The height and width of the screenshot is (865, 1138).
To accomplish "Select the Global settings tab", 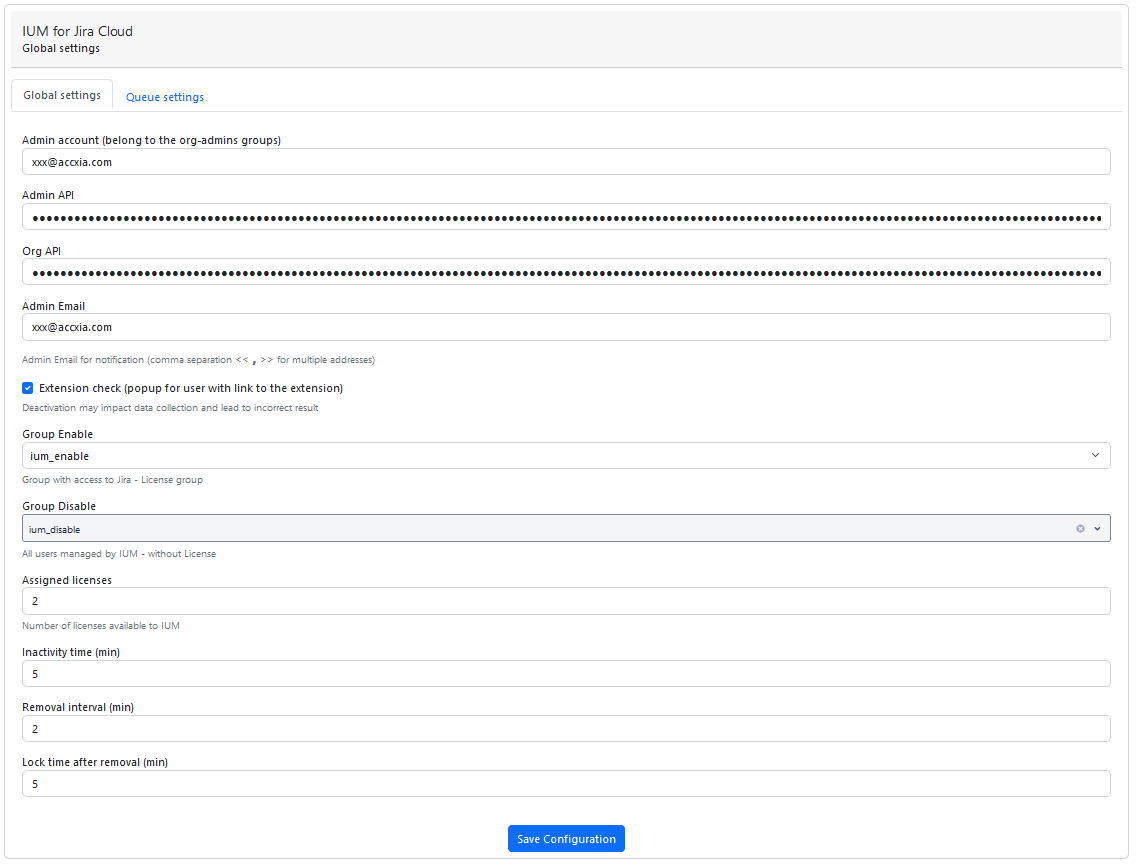I will coord(62,96).
